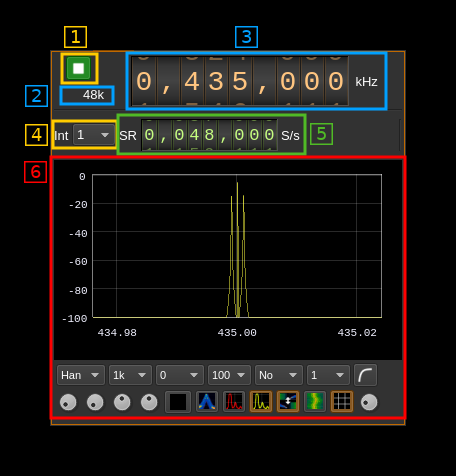Click the '4' digit of the kHz frequency

pyautogui.click(x=192, y=81)
